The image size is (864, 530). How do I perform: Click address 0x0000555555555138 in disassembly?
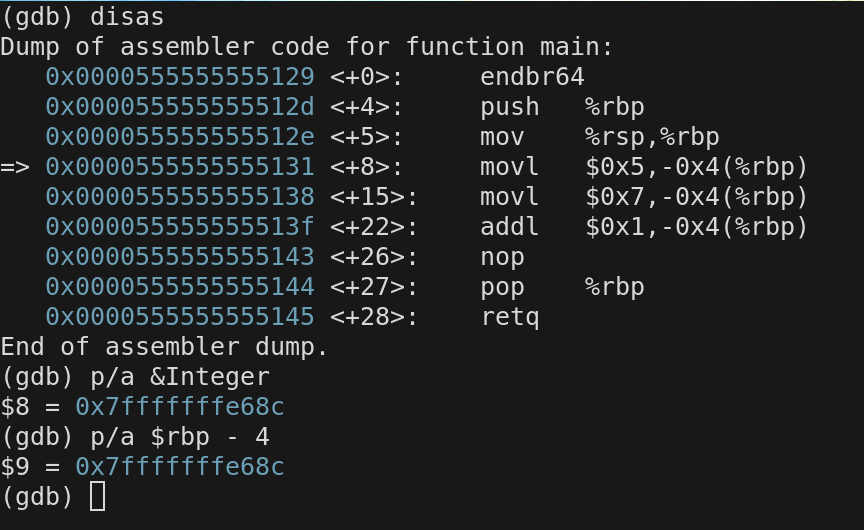point(180,197)
